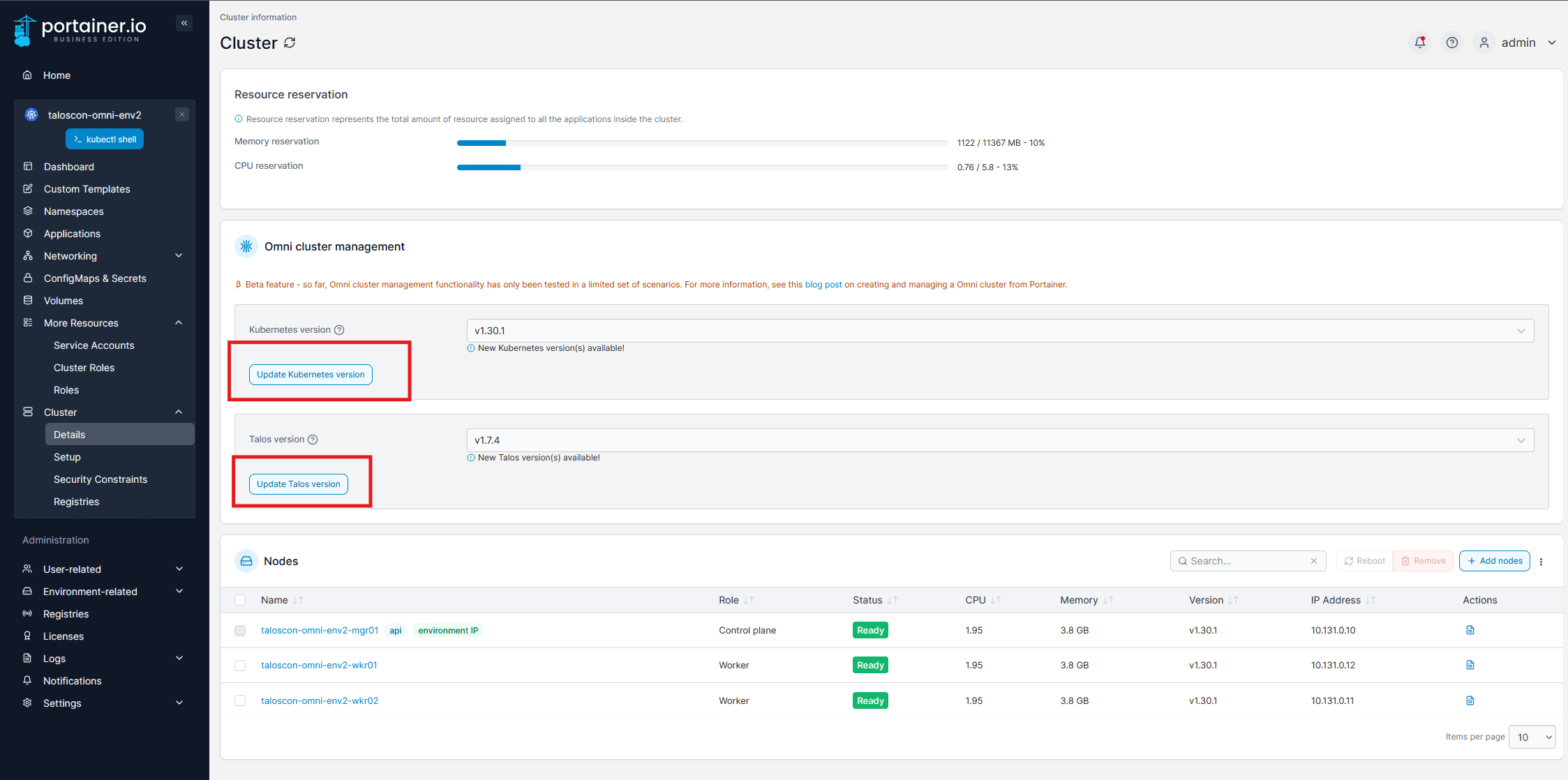This screenshot has width=1568, height=780.
Task: Click the admin user avatar icon
Action: point(1484,43)
